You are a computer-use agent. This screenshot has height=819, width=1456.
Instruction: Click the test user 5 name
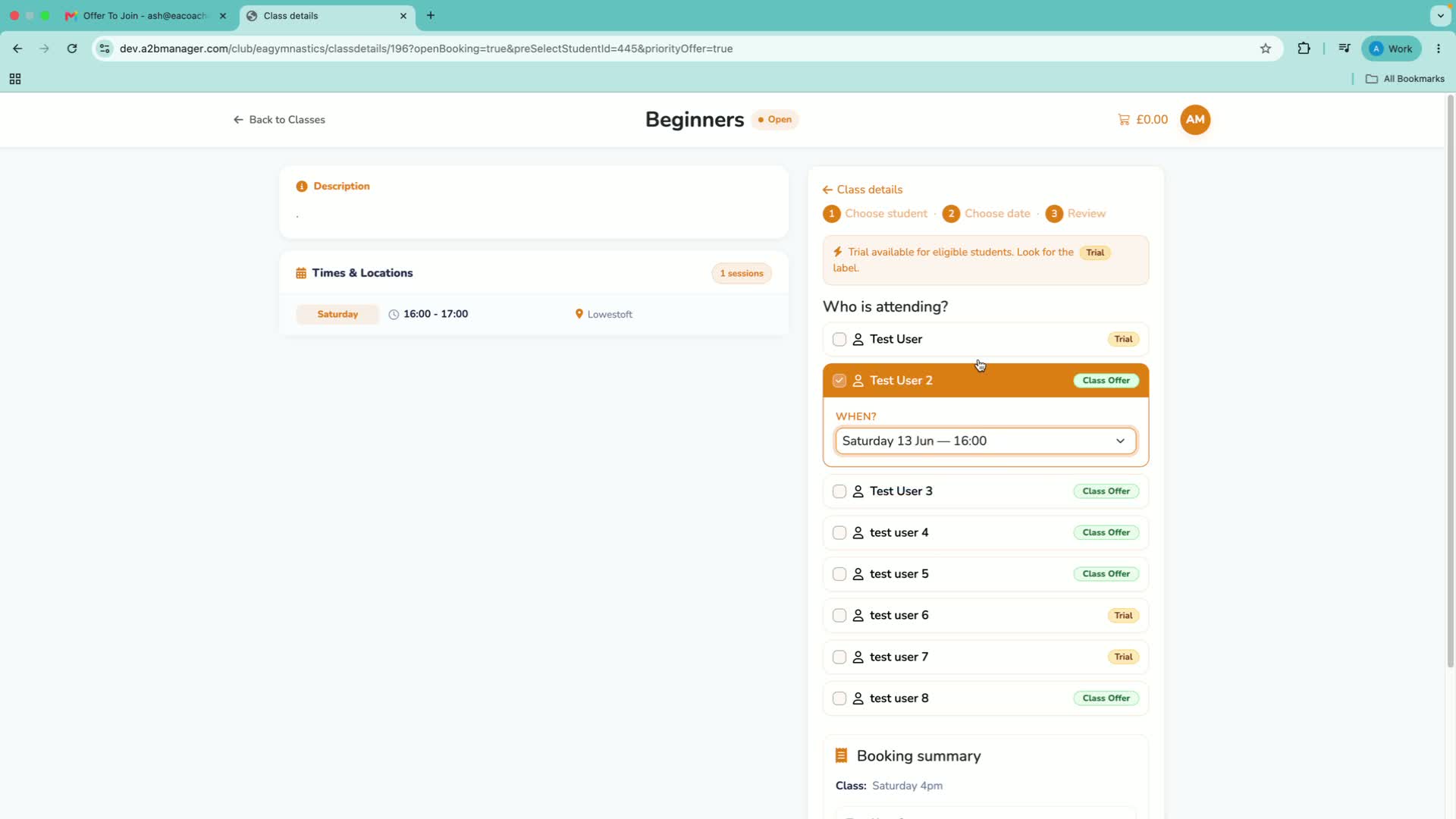[x=899, y=574]
